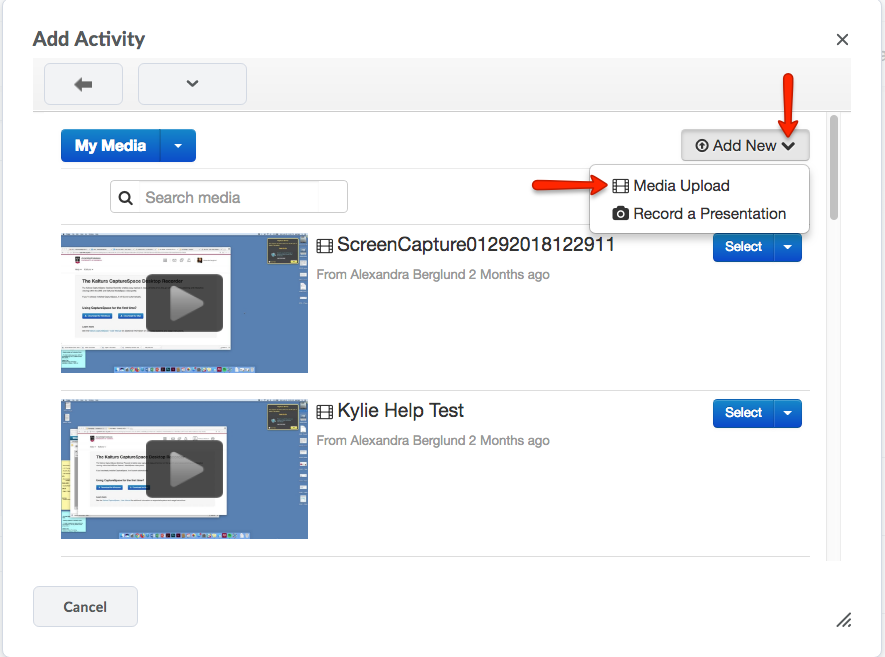Choose Record a Presentation option

709,213
